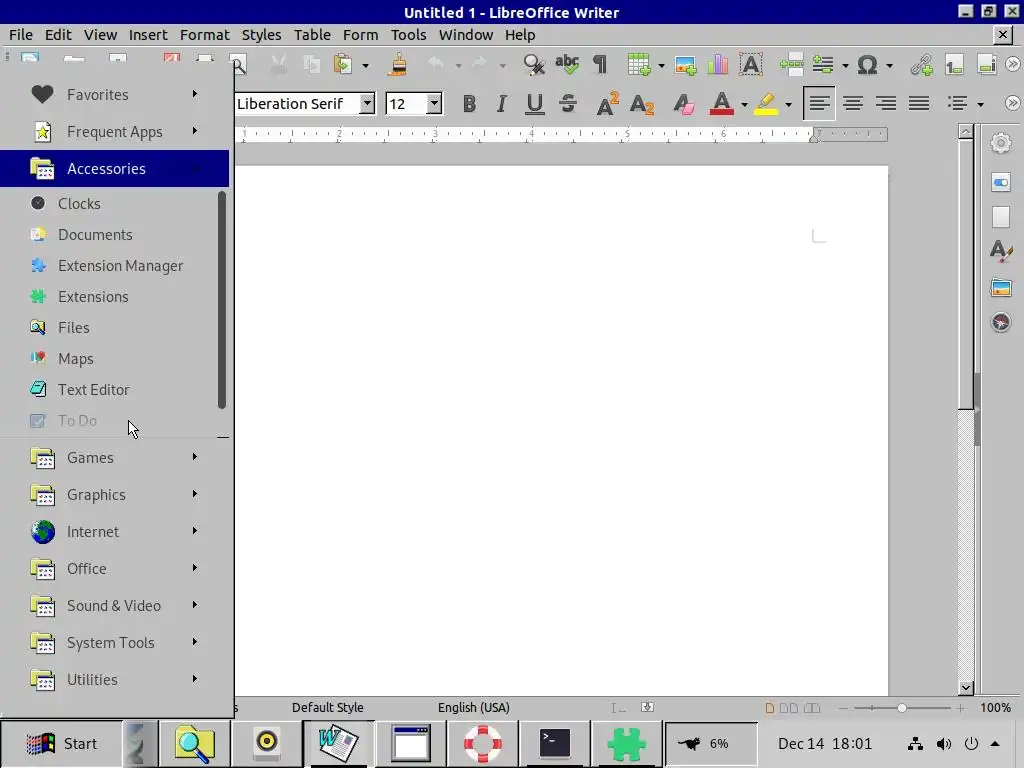Click the Insert Hyperlink chain icon

921,65
